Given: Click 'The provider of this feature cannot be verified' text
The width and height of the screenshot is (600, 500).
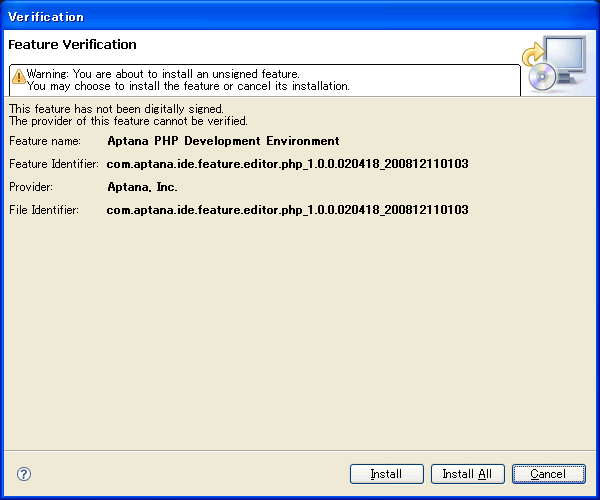Looking at the screenshot, I should pyautogui.click(x=128, y=121).
